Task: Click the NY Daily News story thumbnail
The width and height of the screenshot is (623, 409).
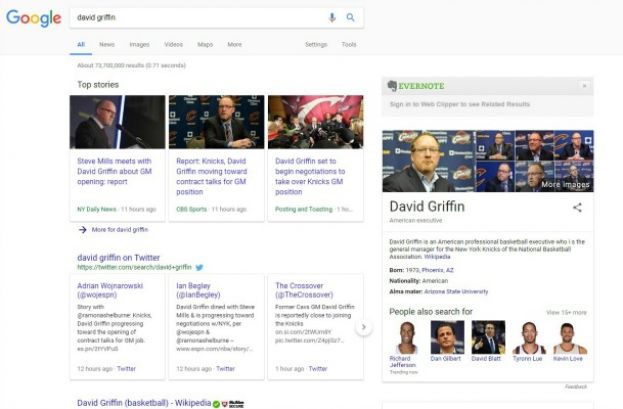Action: pos(117,122)
